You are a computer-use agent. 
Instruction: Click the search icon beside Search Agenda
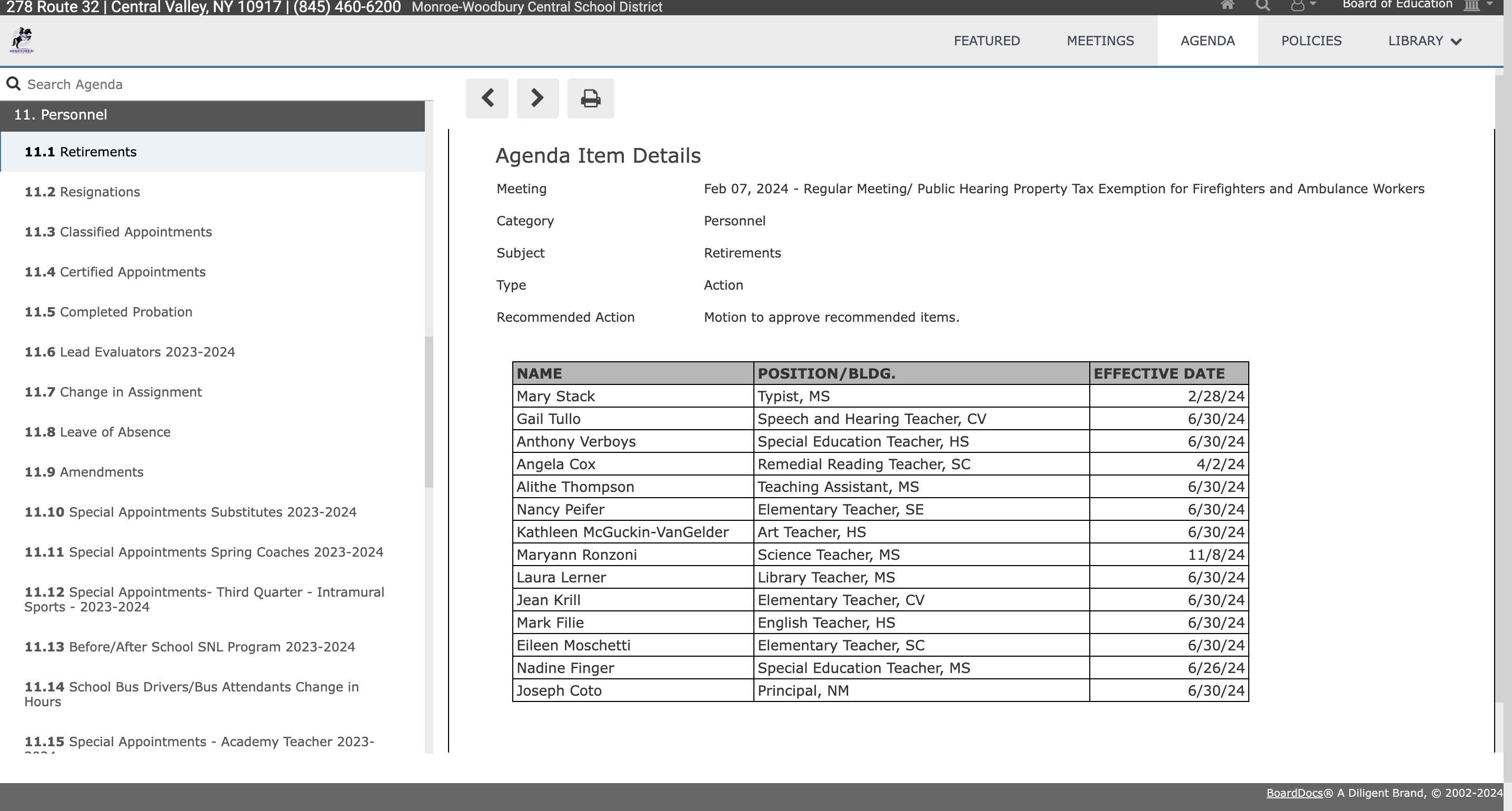pos(13,84)
